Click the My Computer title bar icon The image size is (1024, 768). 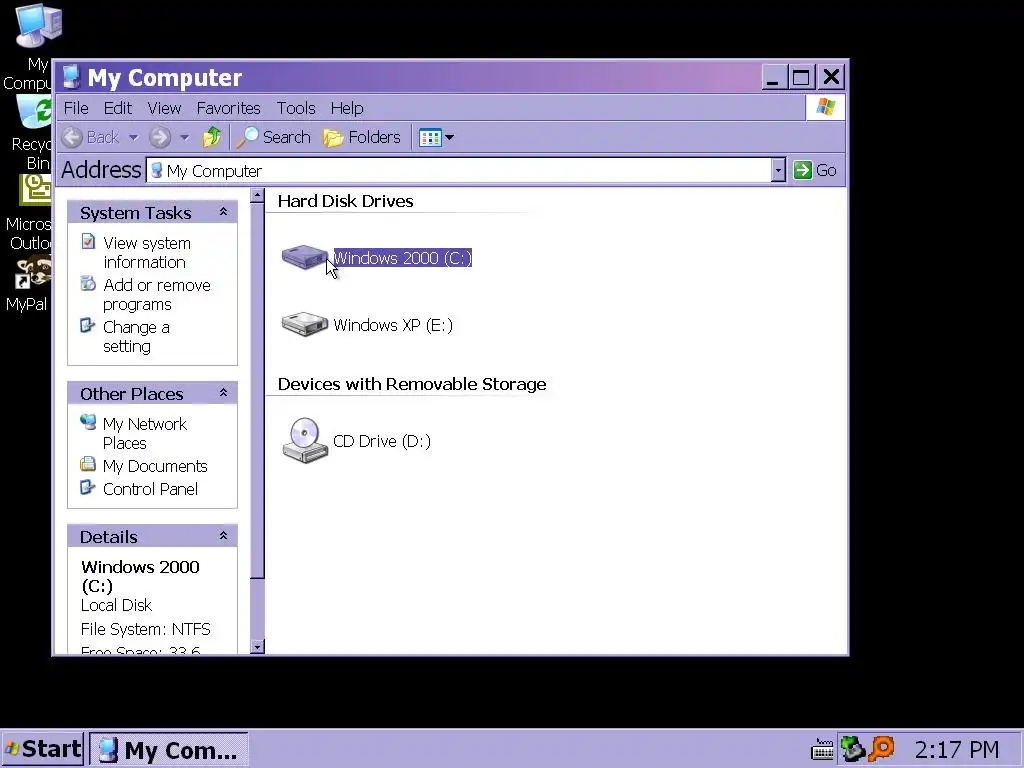coord(72,77)
